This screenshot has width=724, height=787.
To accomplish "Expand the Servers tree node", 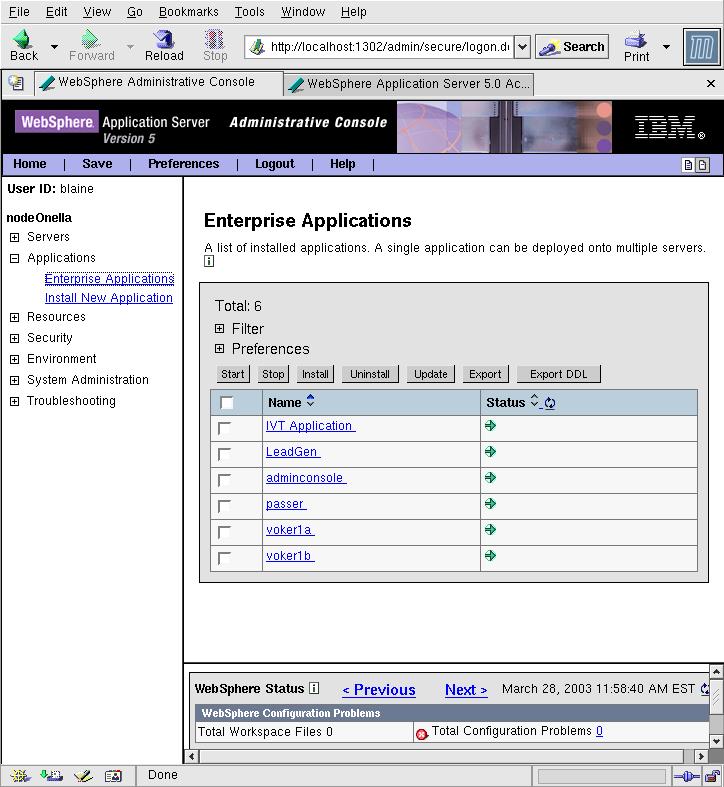I will pyautogui.click(x=15, y=237).
